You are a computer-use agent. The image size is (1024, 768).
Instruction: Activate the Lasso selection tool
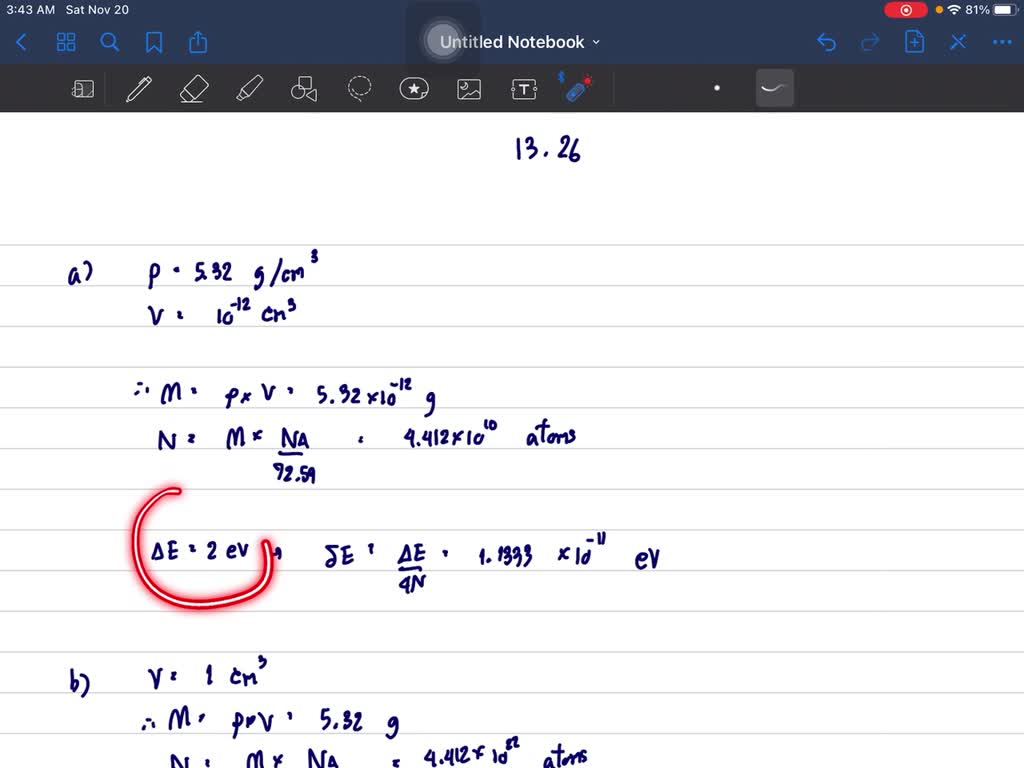[x=359, y=88]
